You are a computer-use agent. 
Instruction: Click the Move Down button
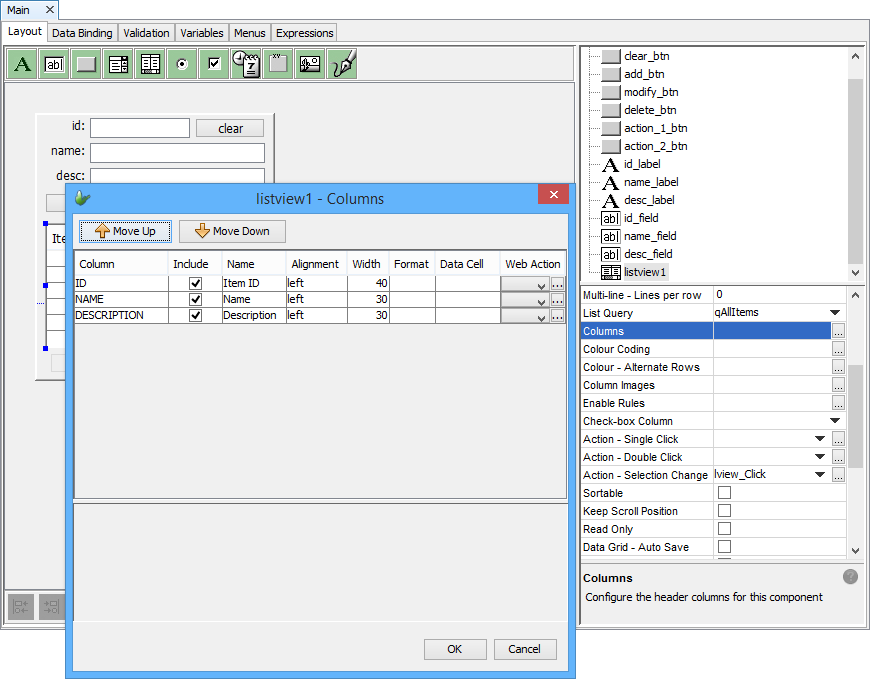click(x=232, y=231)
